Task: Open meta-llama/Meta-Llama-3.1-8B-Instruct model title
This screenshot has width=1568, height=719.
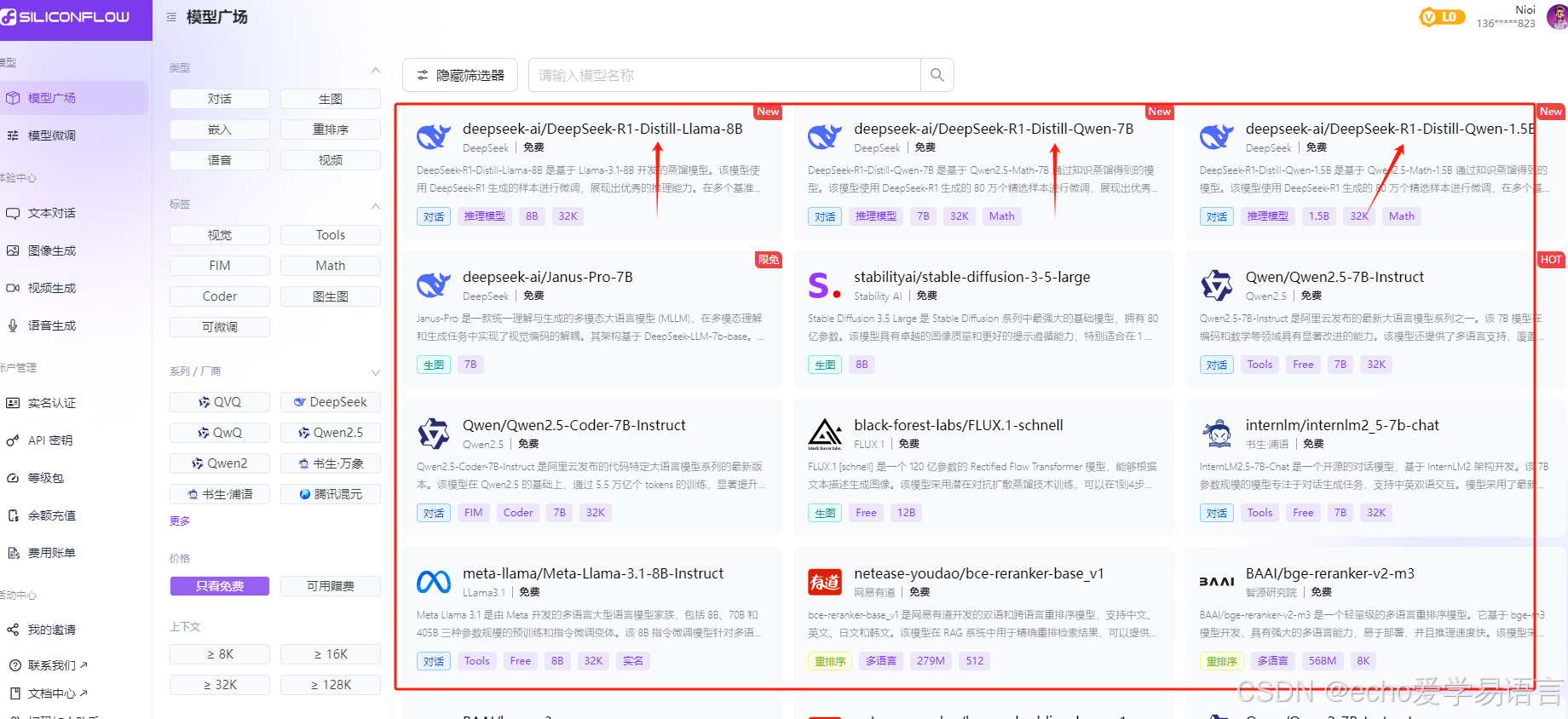Action: pos(593,573)
